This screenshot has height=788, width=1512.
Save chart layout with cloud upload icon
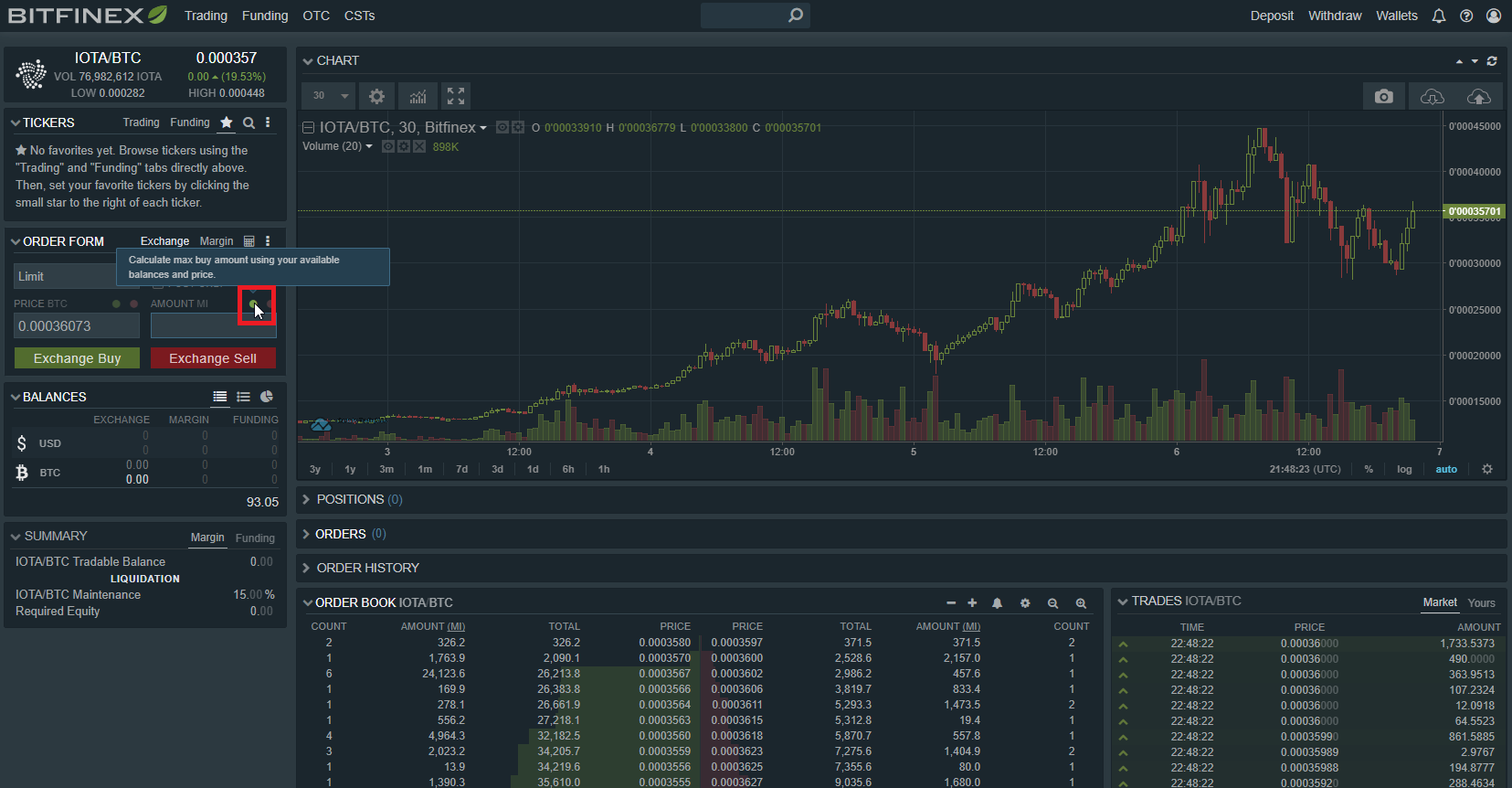pyautogui.click(x=1478, y=96)
